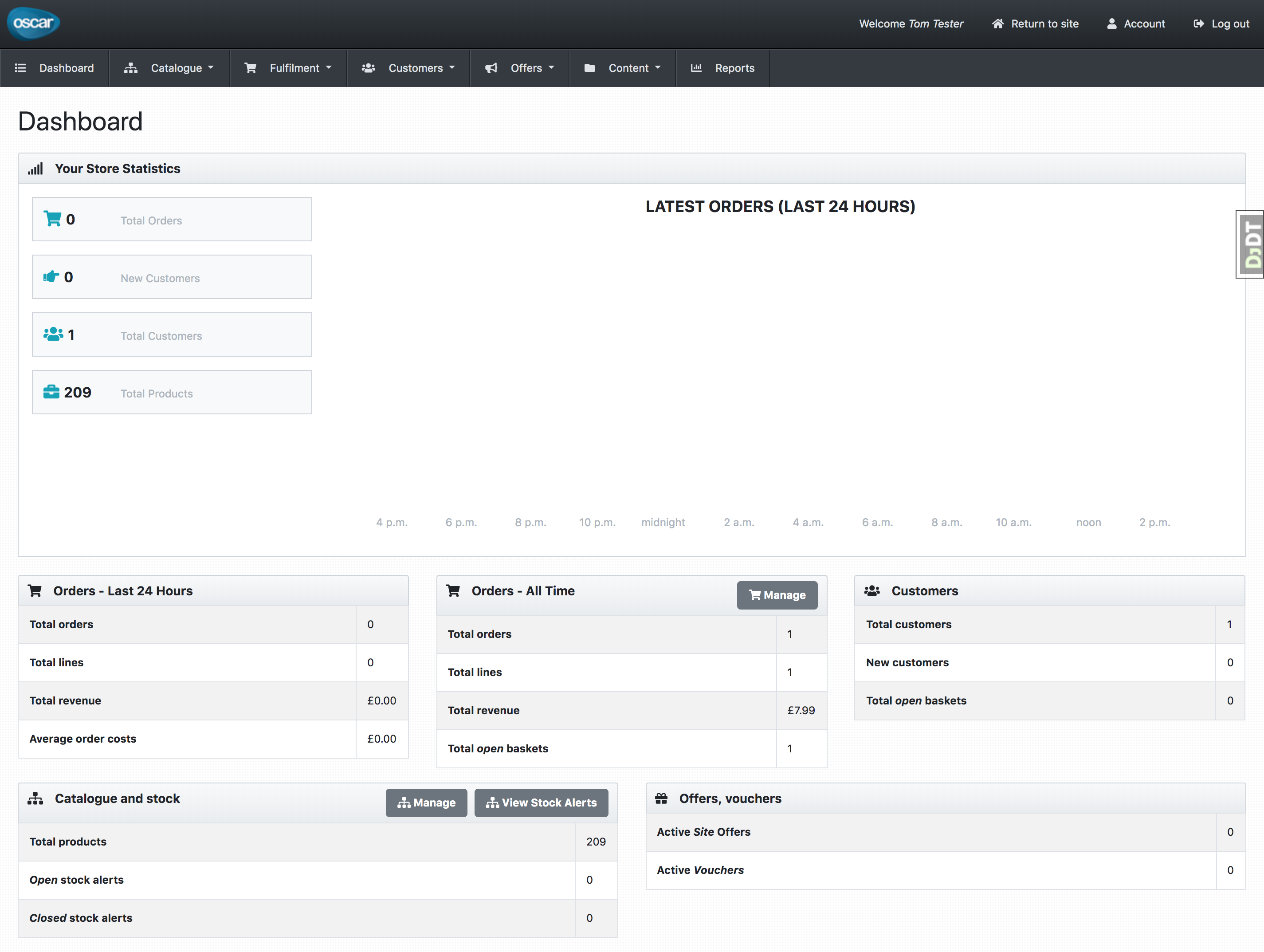Click the briefcase icon in Total Products tile

[51, 391]
